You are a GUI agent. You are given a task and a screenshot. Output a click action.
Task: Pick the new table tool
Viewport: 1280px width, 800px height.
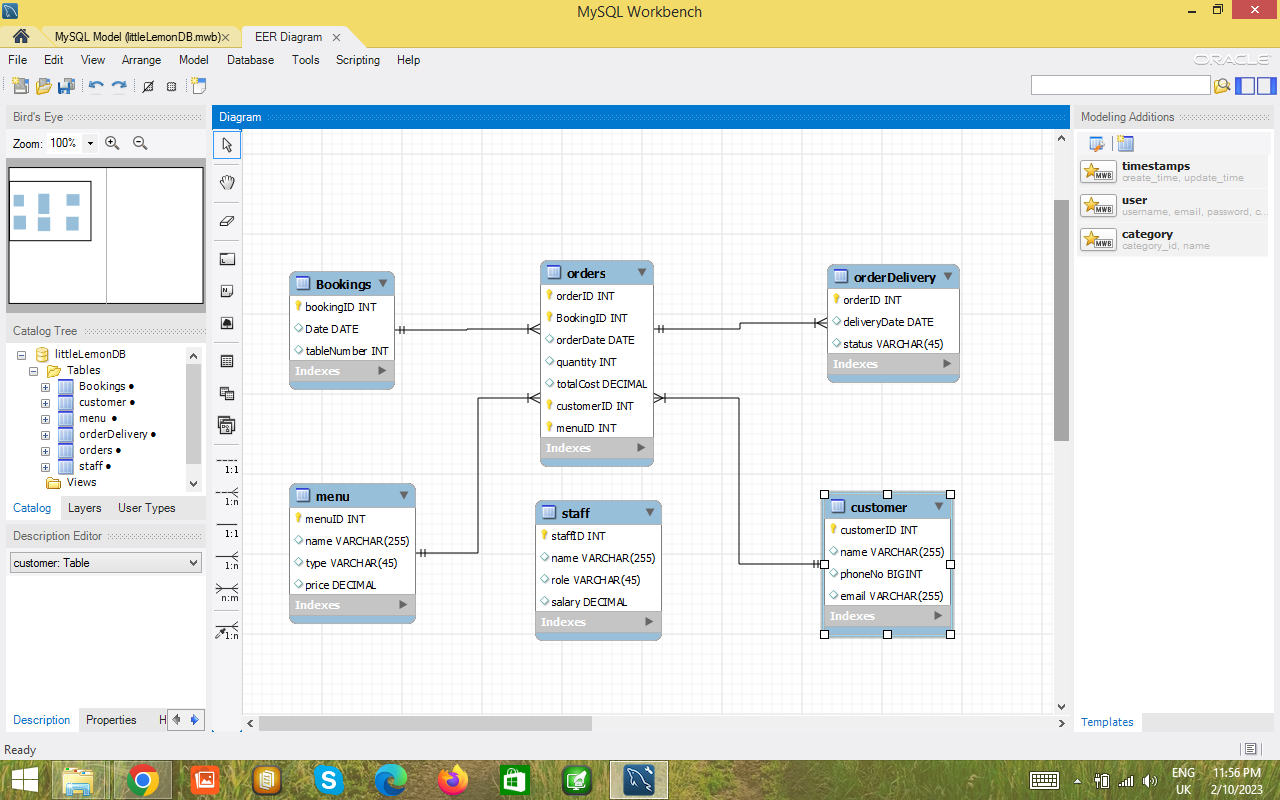pyautogui.click(x=226, y=360)
